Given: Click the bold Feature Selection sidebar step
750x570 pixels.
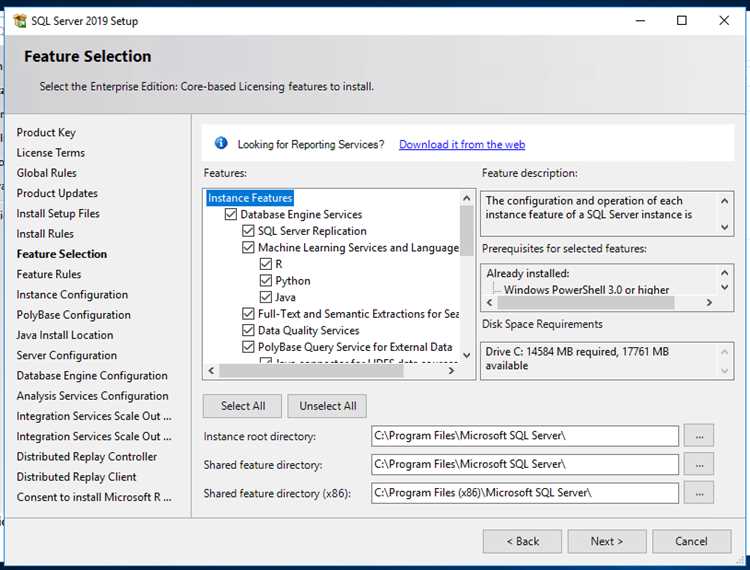Looking at the screenshot, I should pos(62,254).
